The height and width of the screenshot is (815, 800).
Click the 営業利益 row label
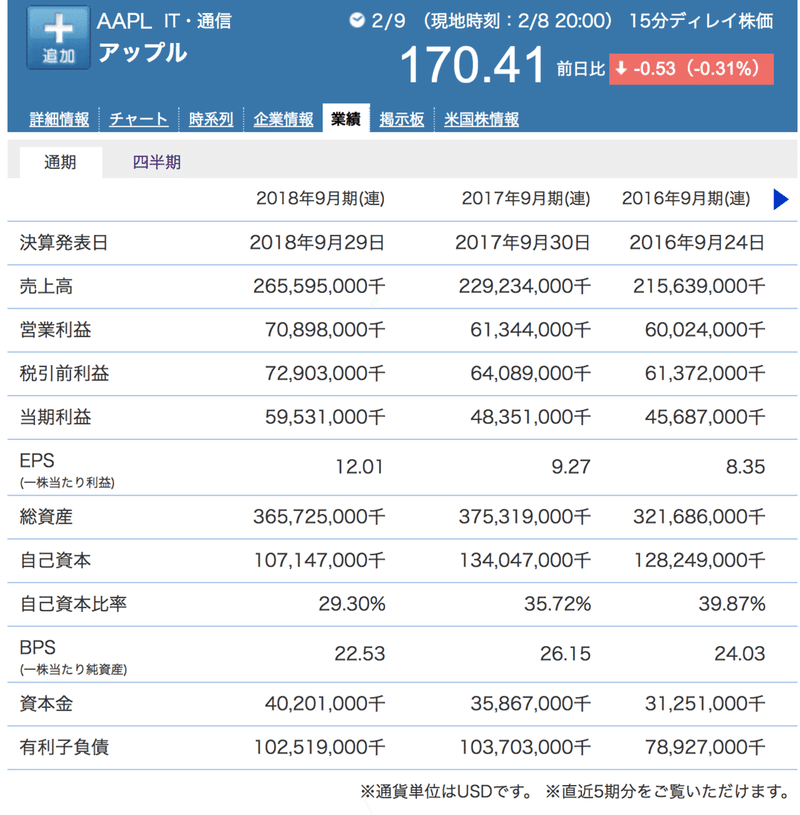tap(55, 330)
